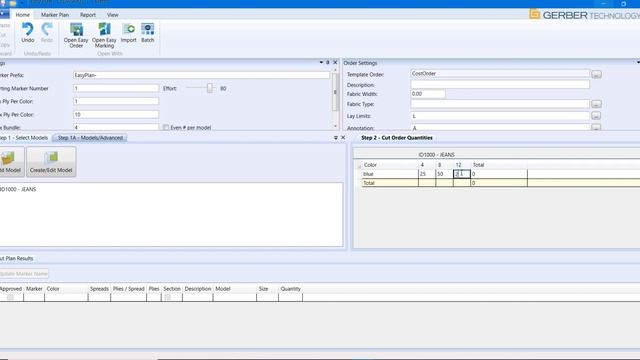
Task: Toggle Even # per model checkbox
Action: [166, 127]
